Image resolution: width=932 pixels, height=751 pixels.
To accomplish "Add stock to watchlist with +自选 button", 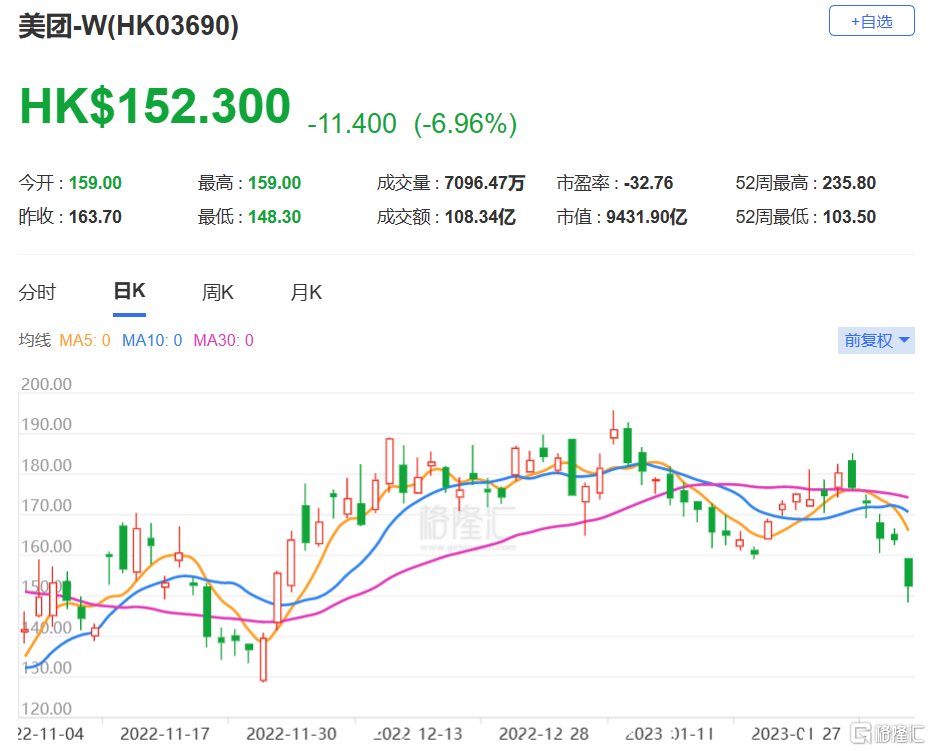I will point(871,21).
